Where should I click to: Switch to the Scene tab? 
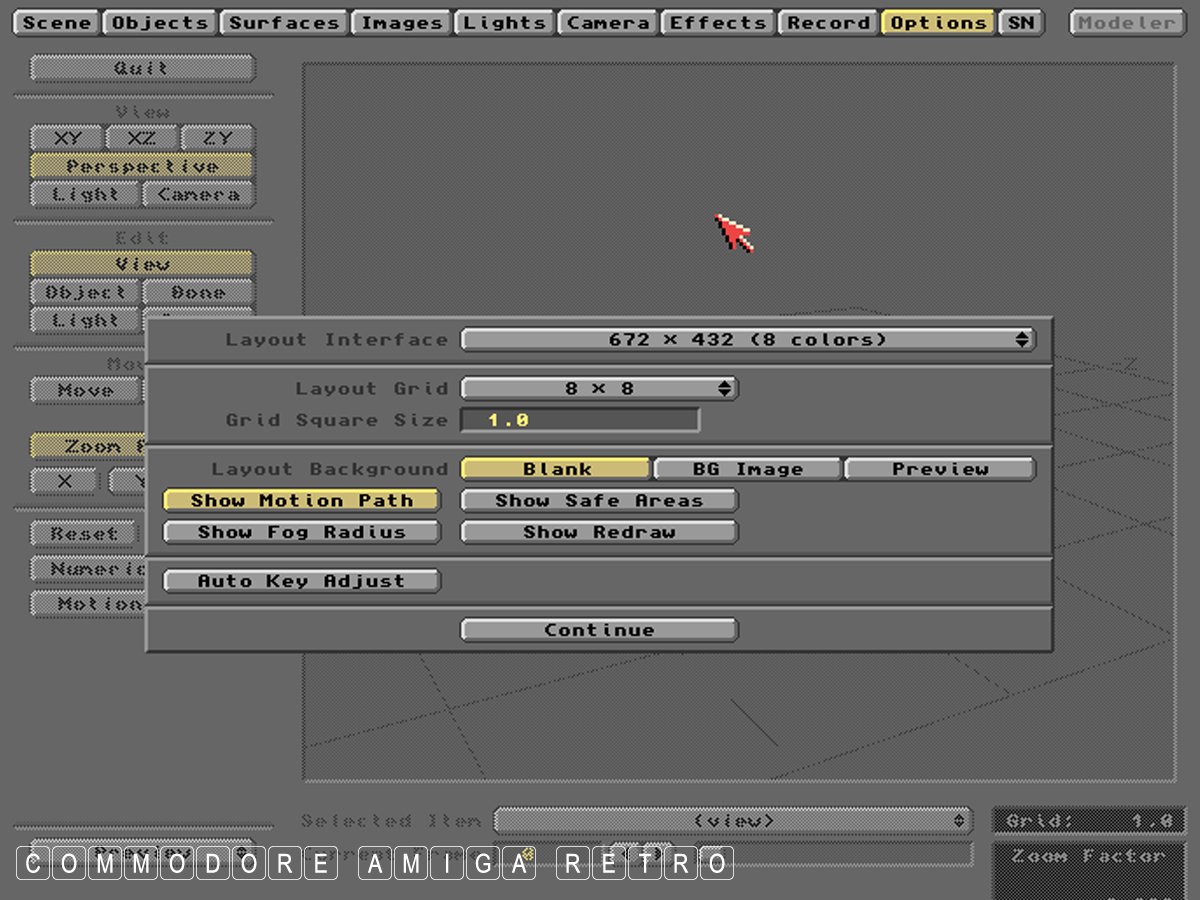(56, 23)
